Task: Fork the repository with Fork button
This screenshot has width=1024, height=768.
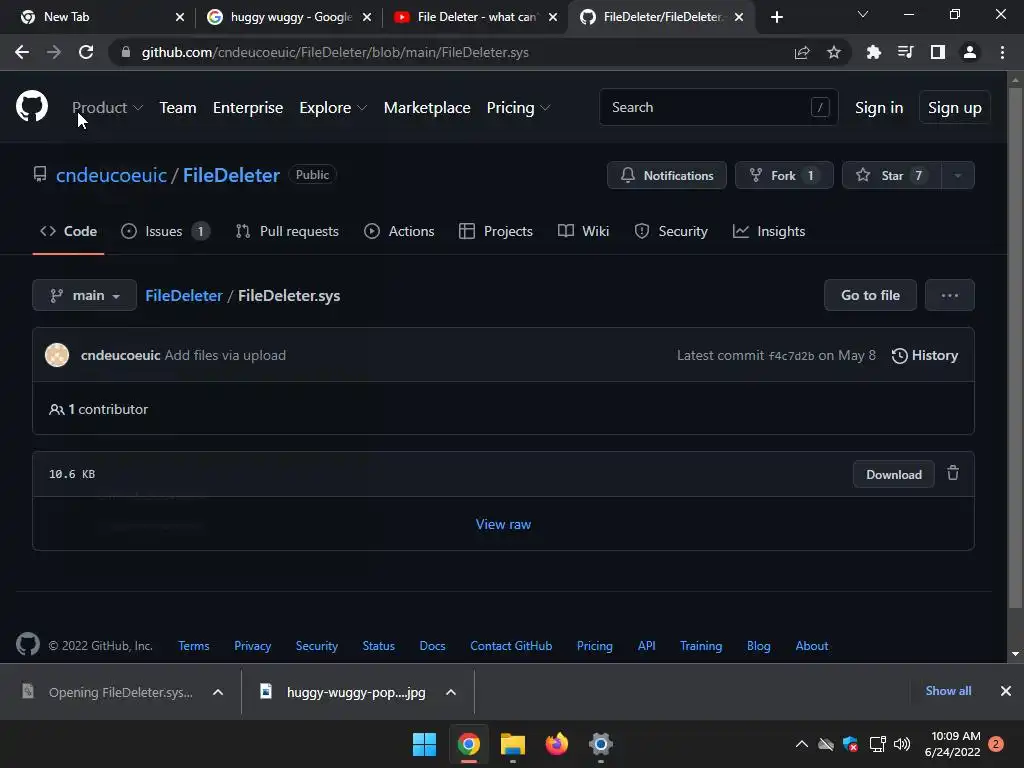Action: (x=784, y=175)
